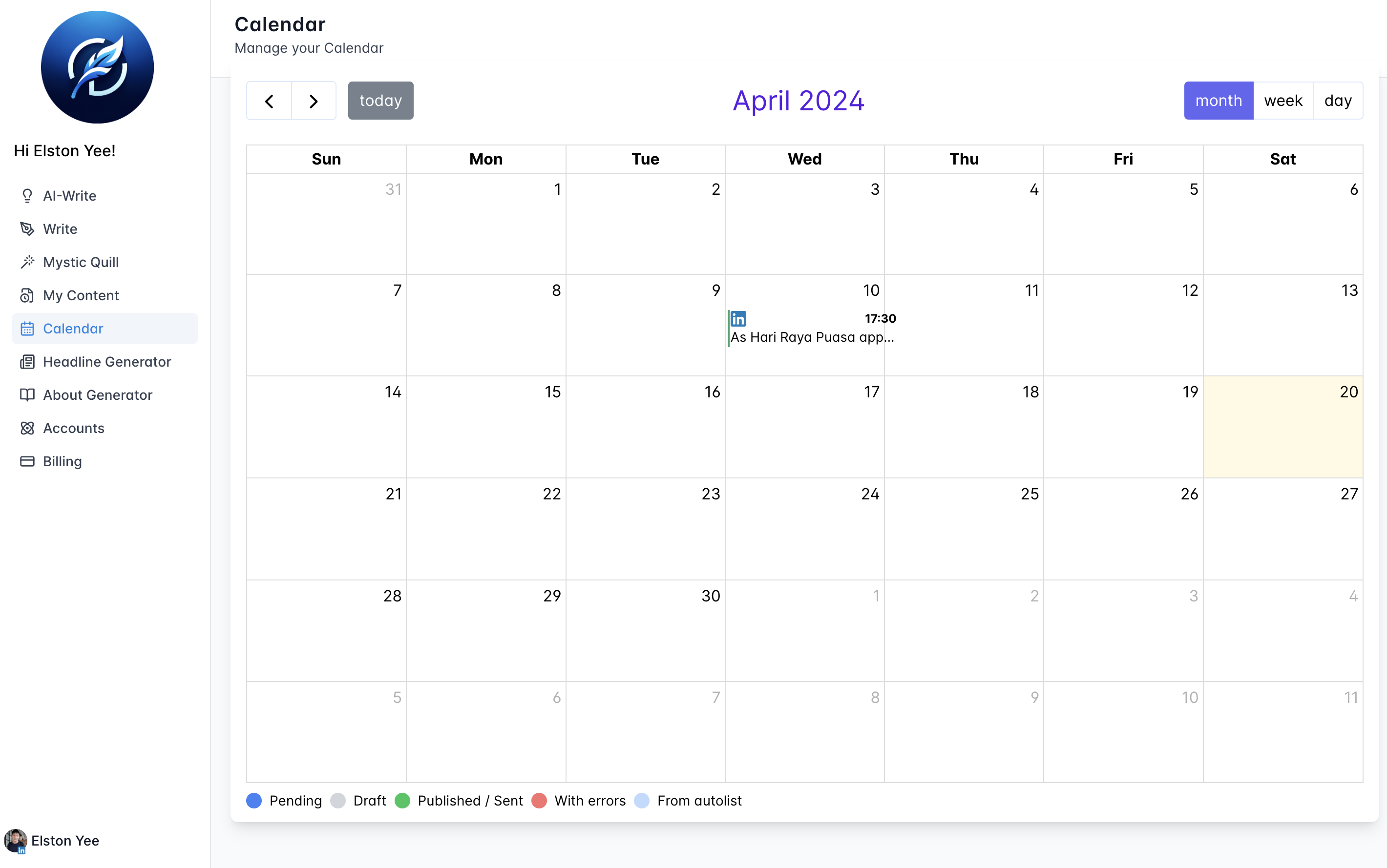Image resolution: width=1387 pixels, height=868 pixels.
Task: Go to previous month with left chevron
Action: click(x=269, y=101)
